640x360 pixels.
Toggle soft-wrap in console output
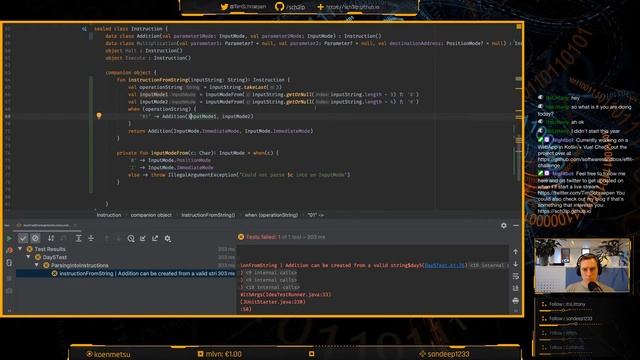coord(516,276)
